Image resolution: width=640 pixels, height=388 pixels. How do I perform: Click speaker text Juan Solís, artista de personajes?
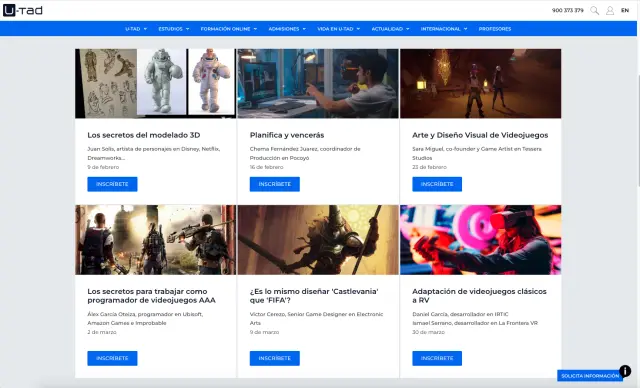tap(154, 153)
